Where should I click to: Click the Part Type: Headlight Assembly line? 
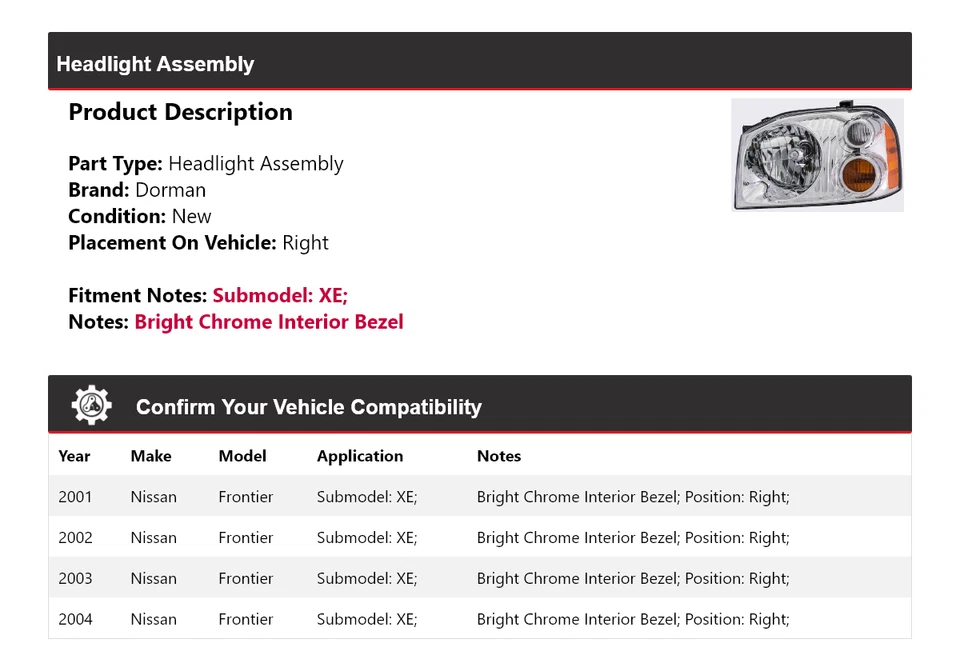pos(205,164)
